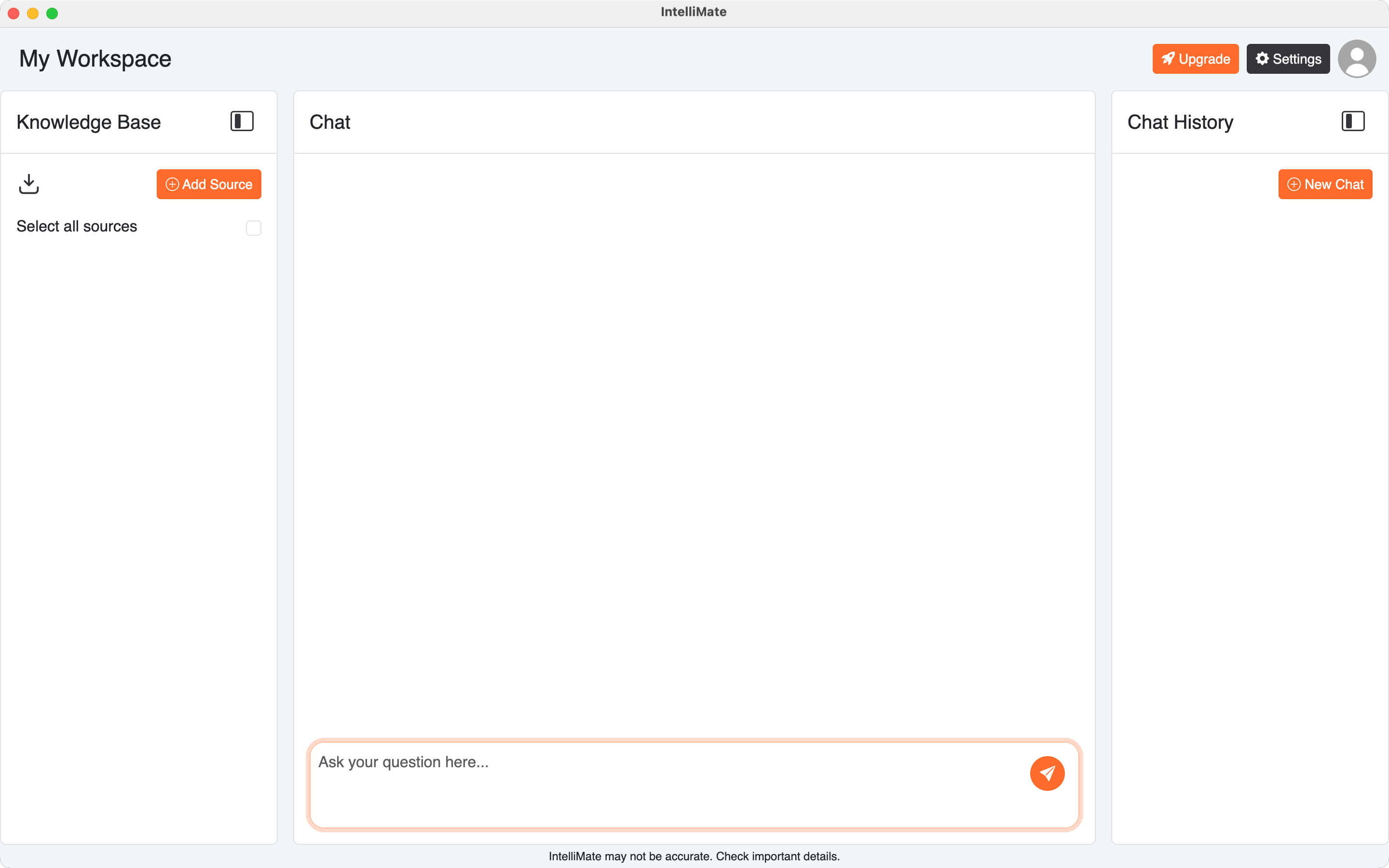
Task: Click the Add Source button
Action: coord(209,184)
